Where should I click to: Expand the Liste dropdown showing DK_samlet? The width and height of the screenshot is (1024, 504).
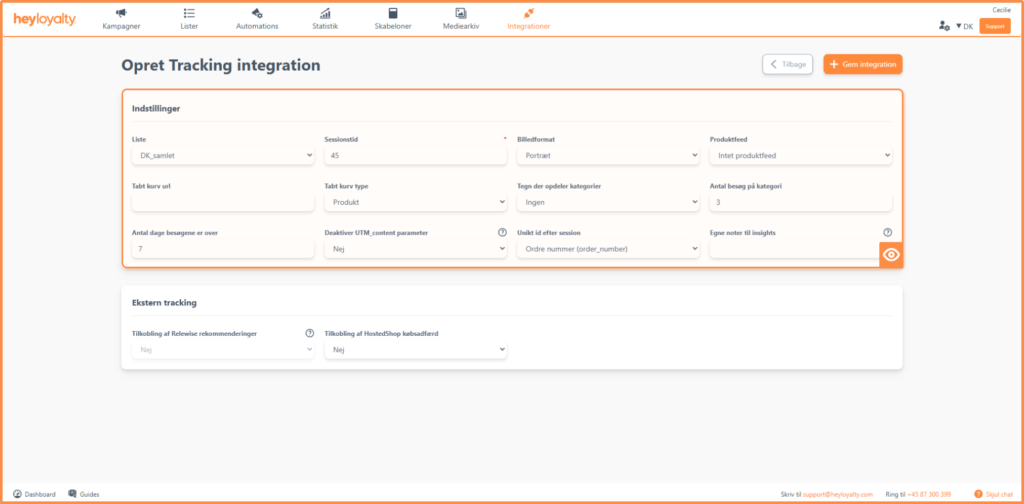(222, 156)
